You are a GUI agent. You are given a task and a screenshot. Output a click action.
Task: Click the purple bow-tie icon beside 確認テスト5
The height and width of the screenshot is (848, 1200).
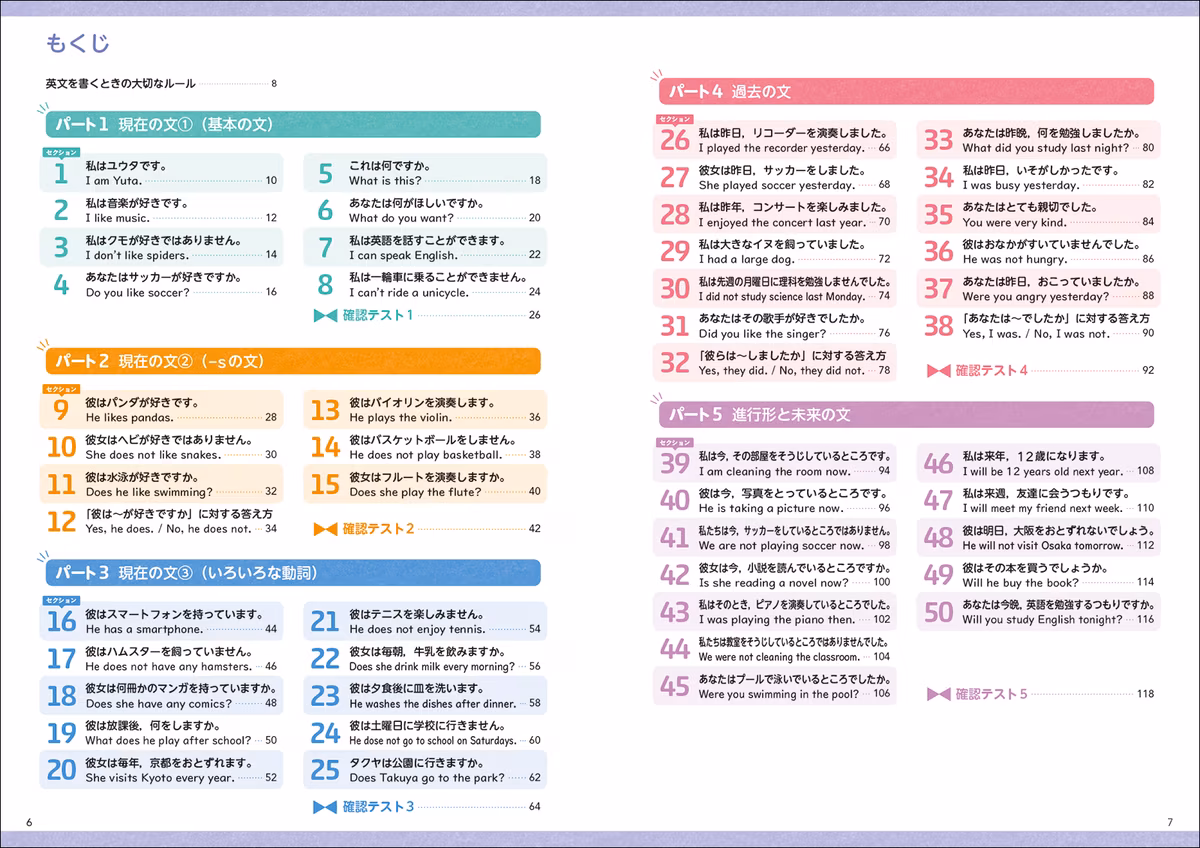click(x=938, y=694)
